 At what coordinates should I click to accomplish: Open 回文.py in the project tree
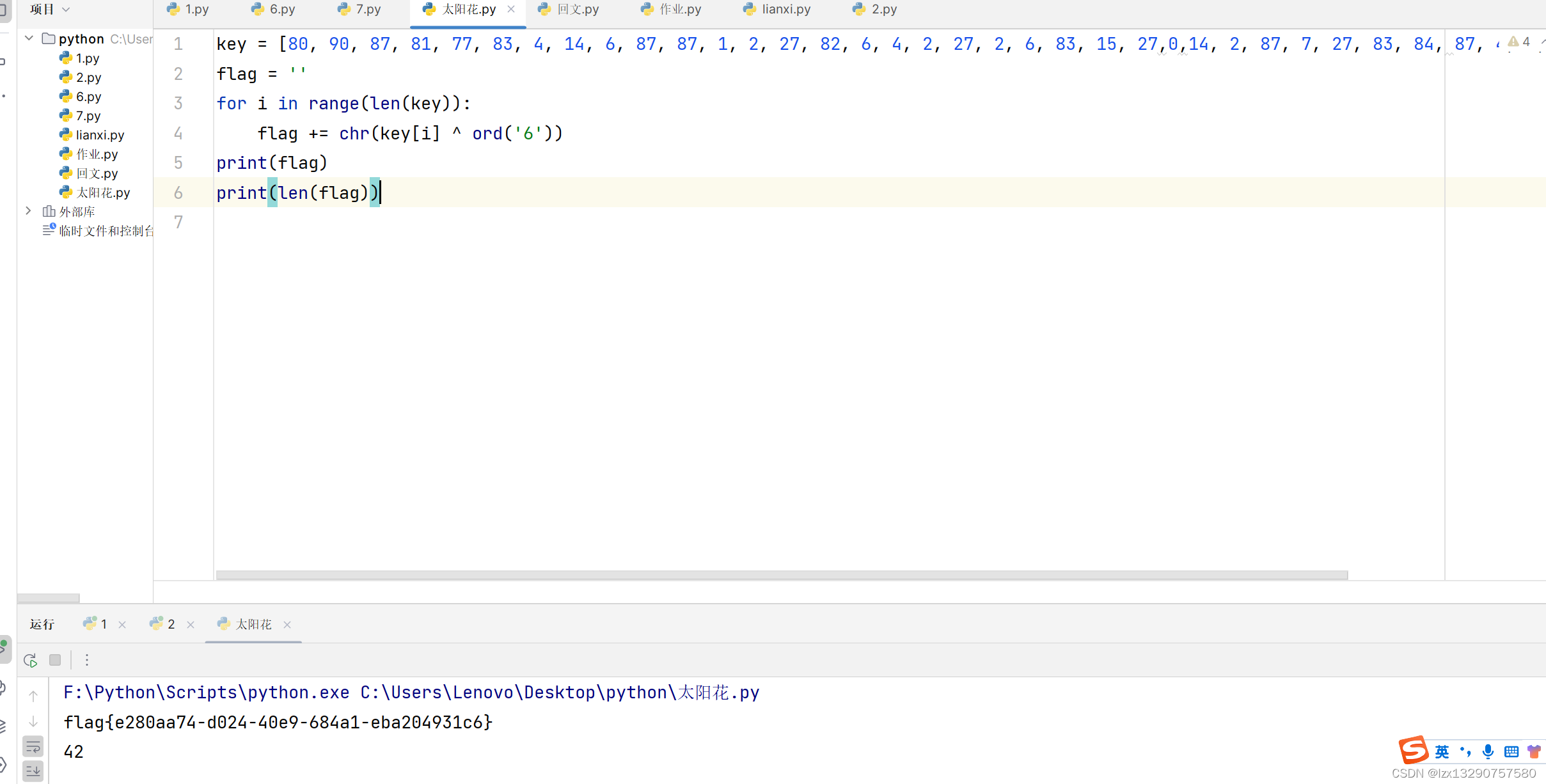coord(97,173)
